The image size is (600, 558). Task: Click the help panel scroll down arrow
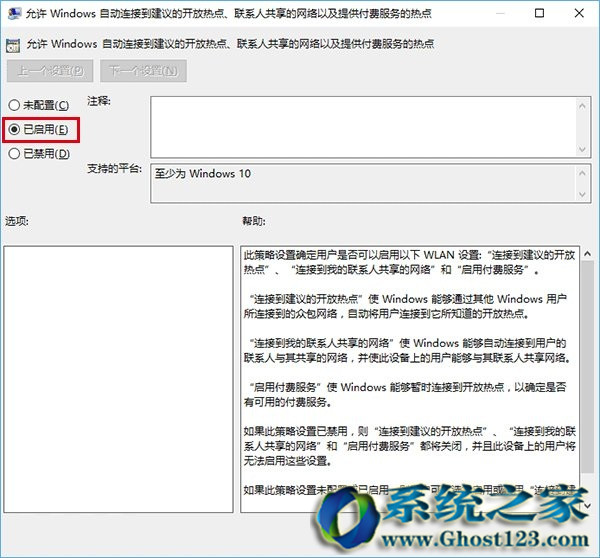click(587, 506)
